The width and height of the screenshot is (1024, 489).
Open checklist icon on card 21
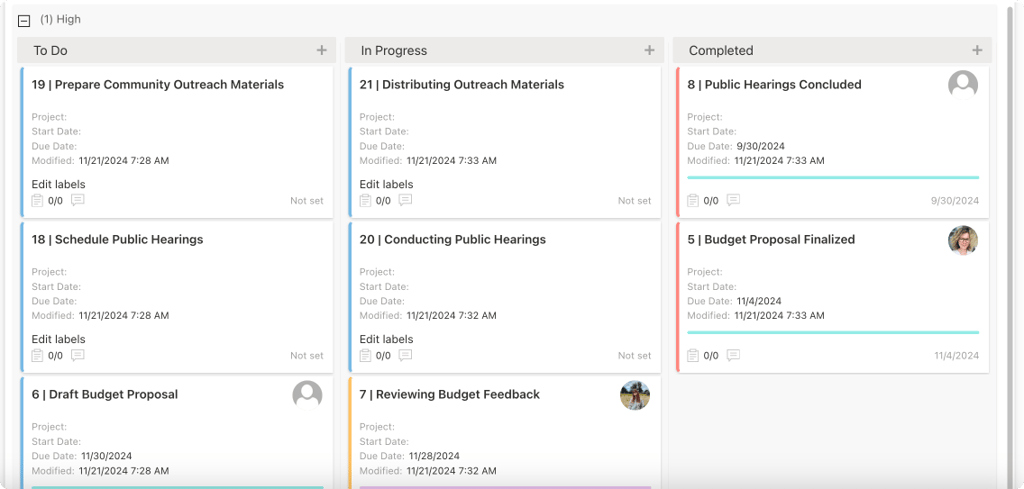[x=365, y=200]
